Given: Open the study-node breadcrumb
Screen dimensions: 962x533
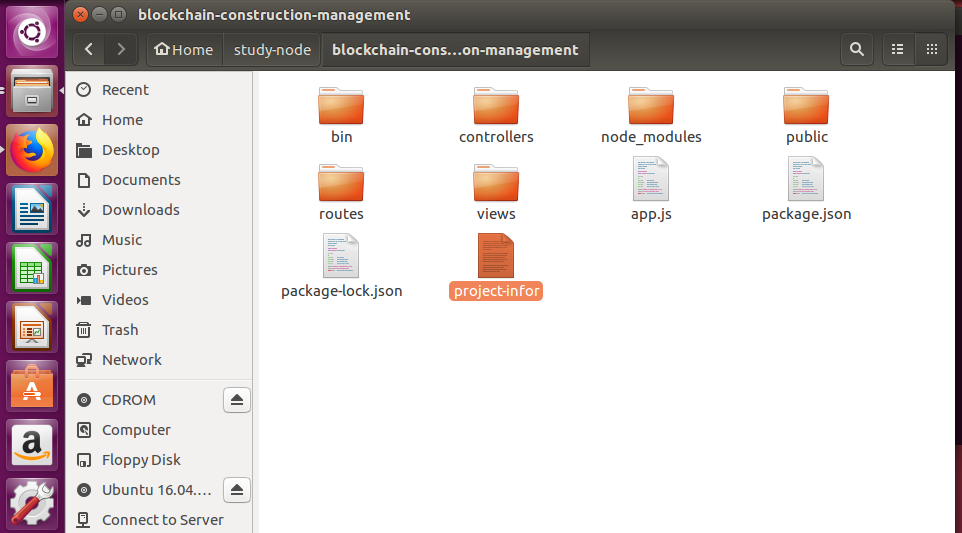Looking at the screenshot, I should (x=272, y=50).
